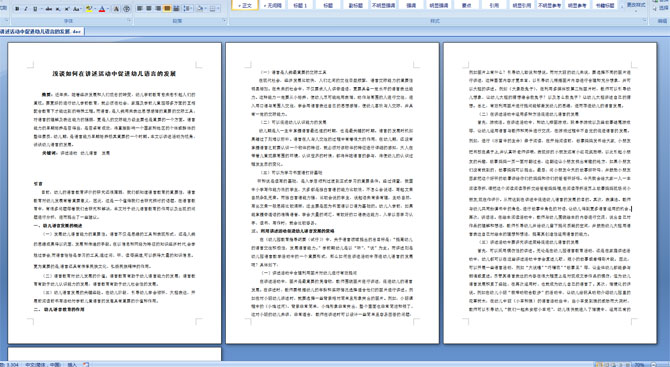Center align the text

pos(149,9)
